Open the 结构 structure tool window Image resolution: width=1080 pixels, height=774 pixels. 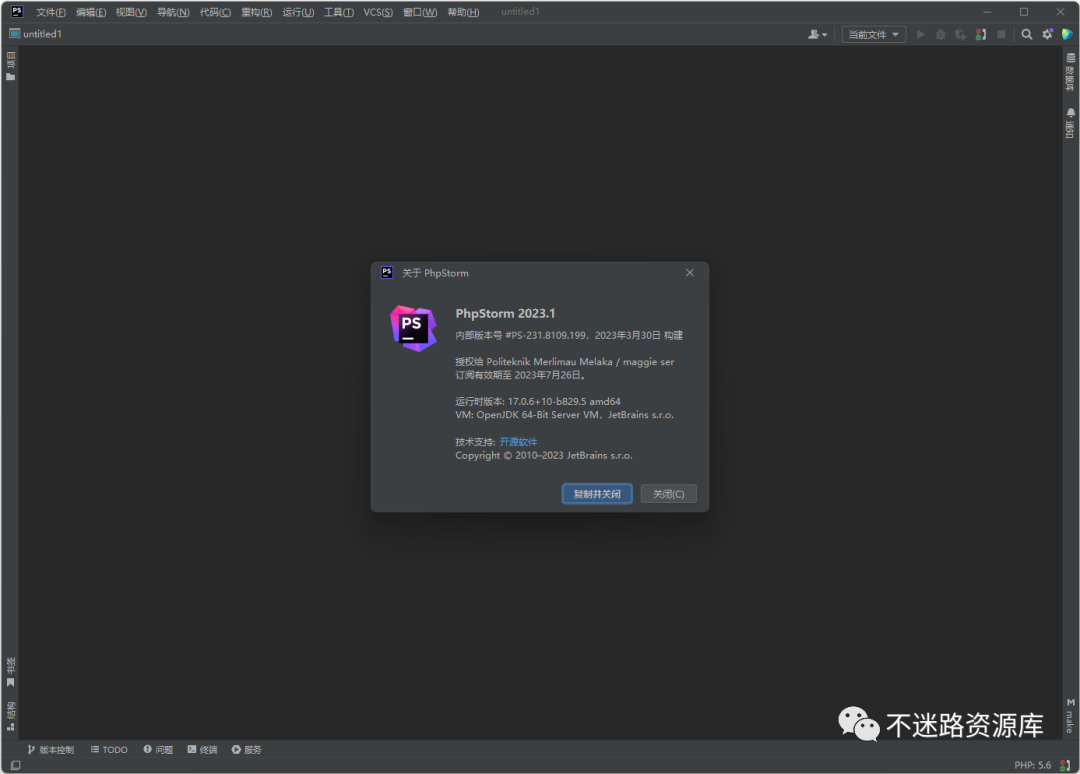10,716
